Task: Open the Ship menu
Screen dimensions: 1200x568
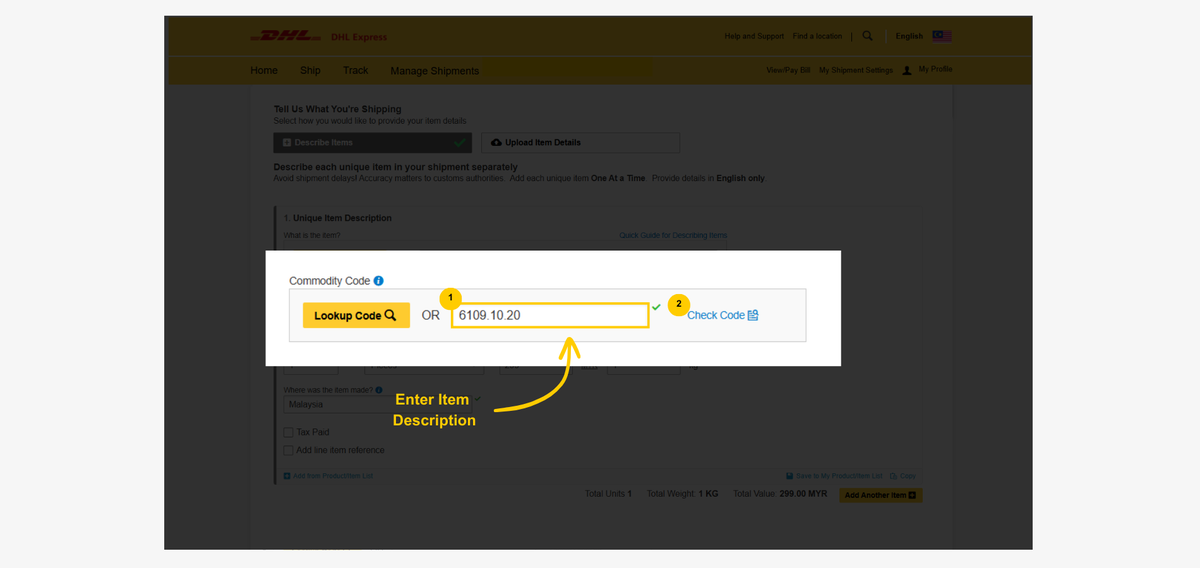Action: click(x=310, y=70)
